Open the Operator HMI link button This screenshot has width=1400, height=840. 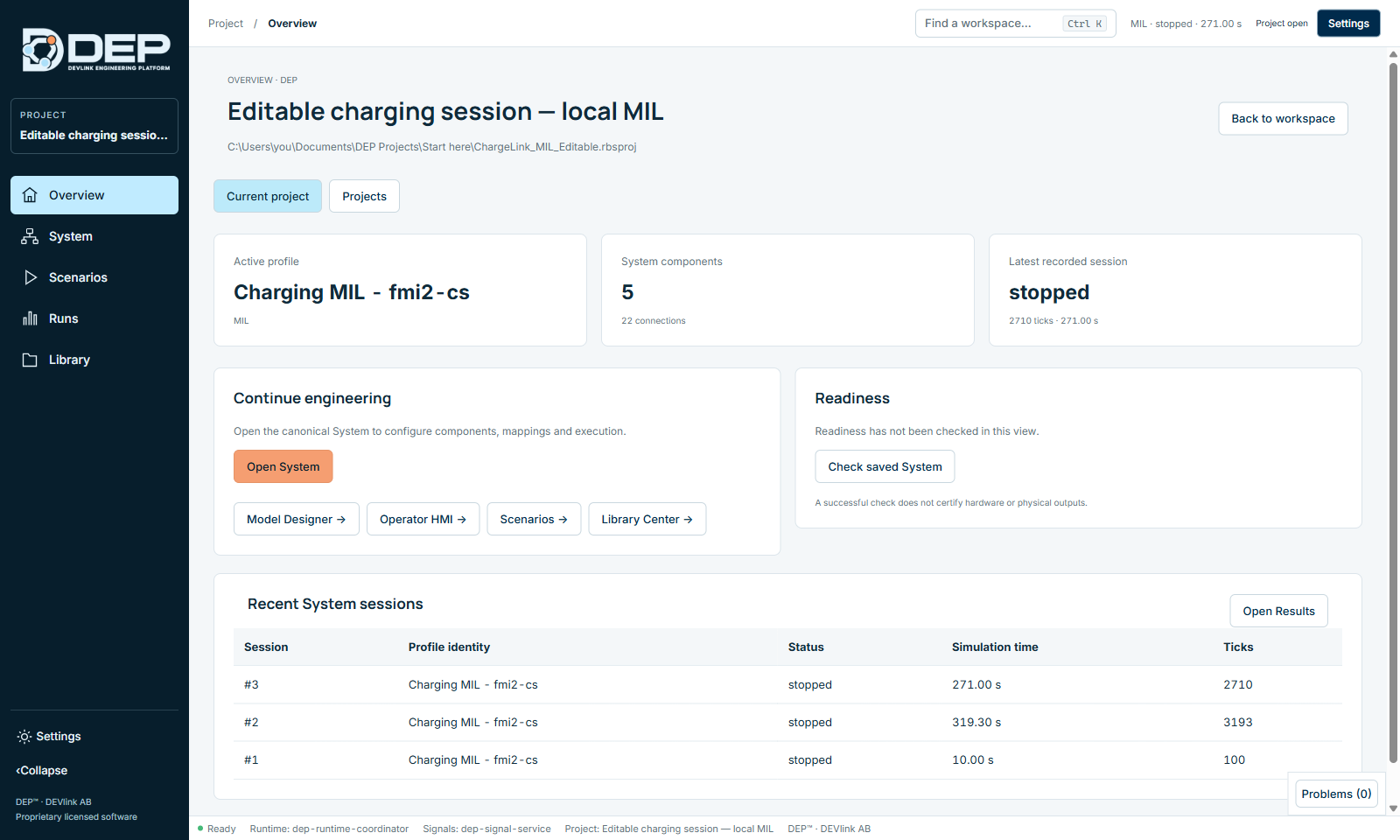coord(423,519)
